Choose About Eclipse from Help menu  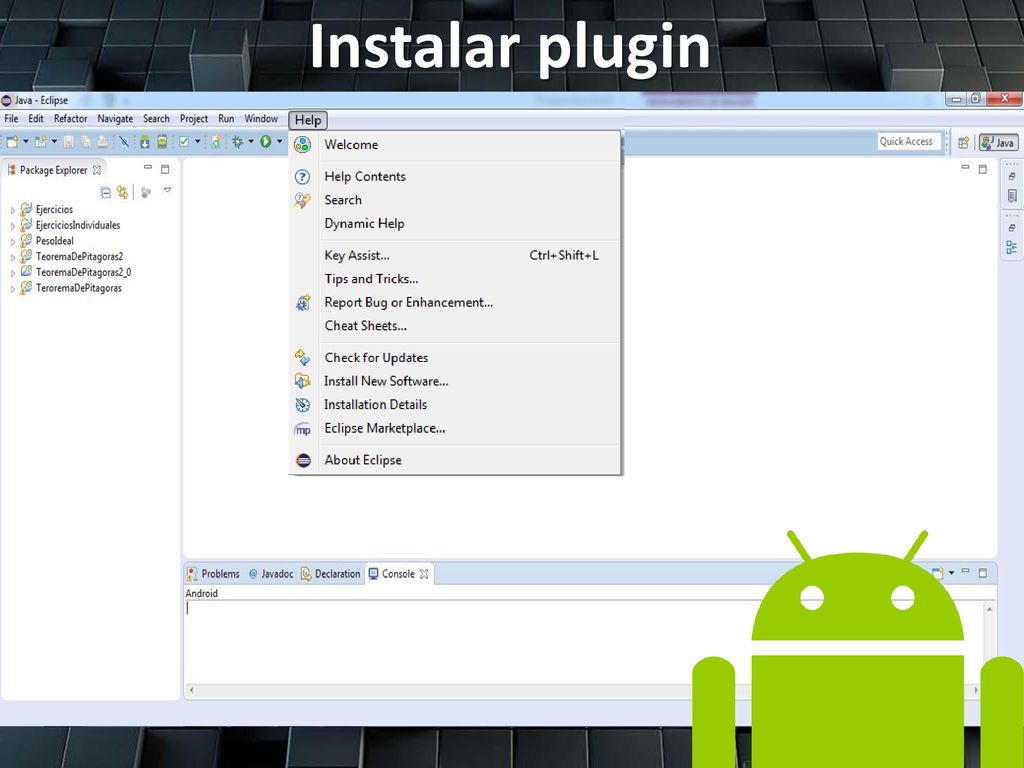coord(455,460)
